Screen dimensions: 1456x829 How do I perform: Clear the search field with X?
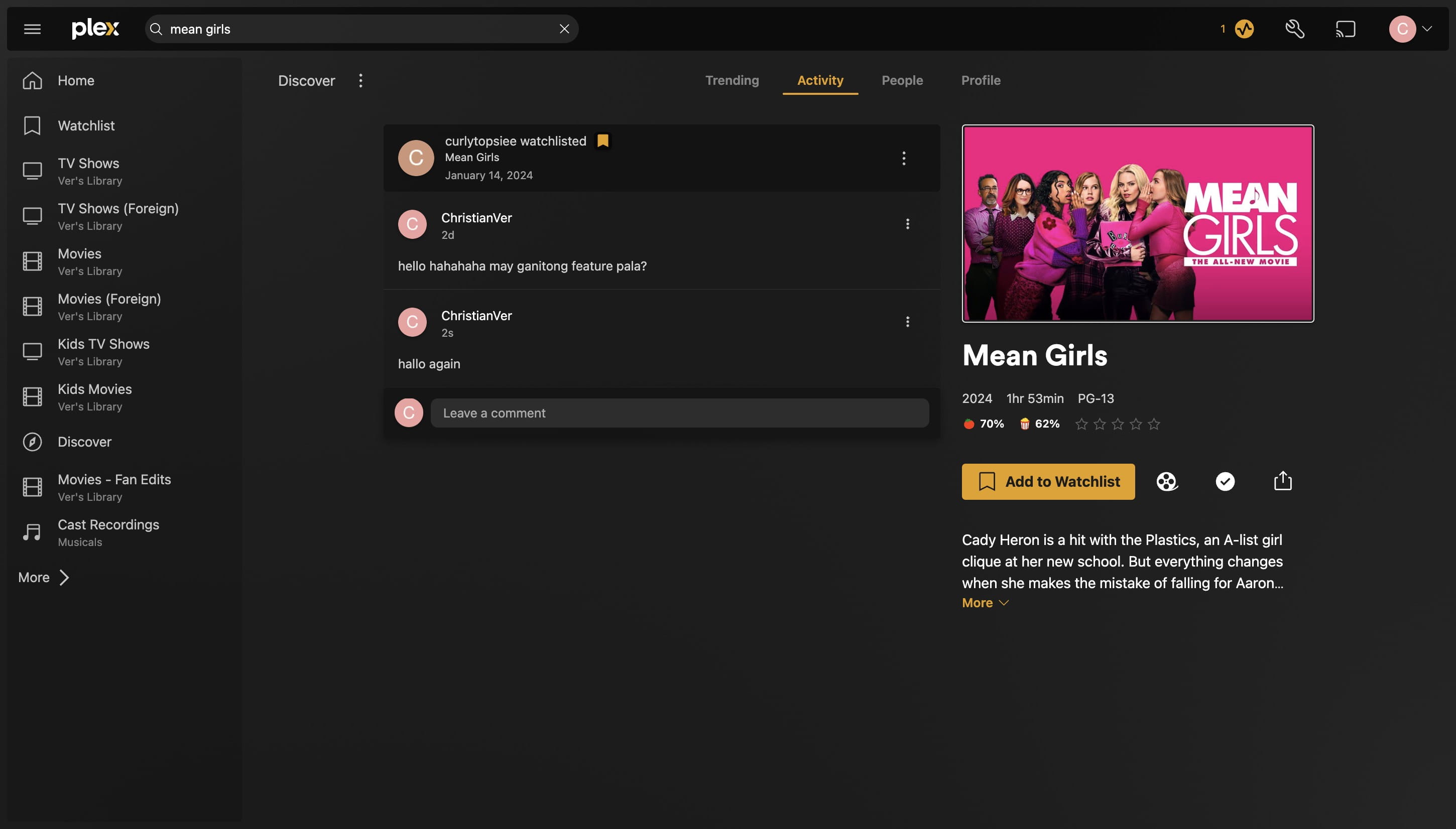pos(564,29)
